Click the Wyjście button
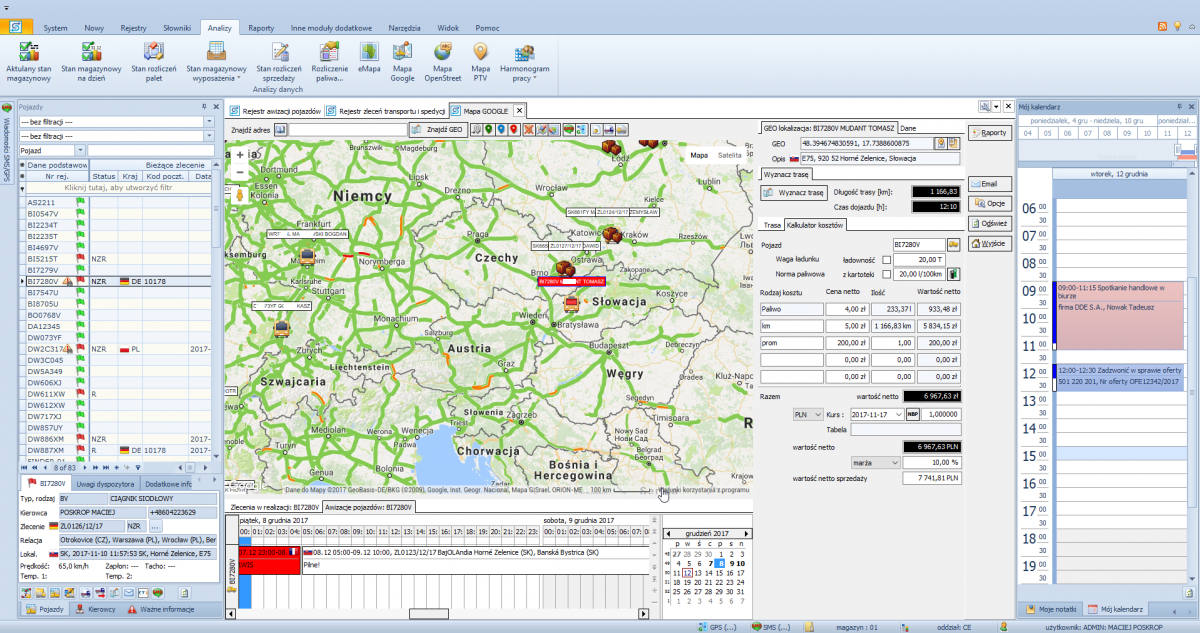This screenshot has height=633, width=1200. [990, 243]
